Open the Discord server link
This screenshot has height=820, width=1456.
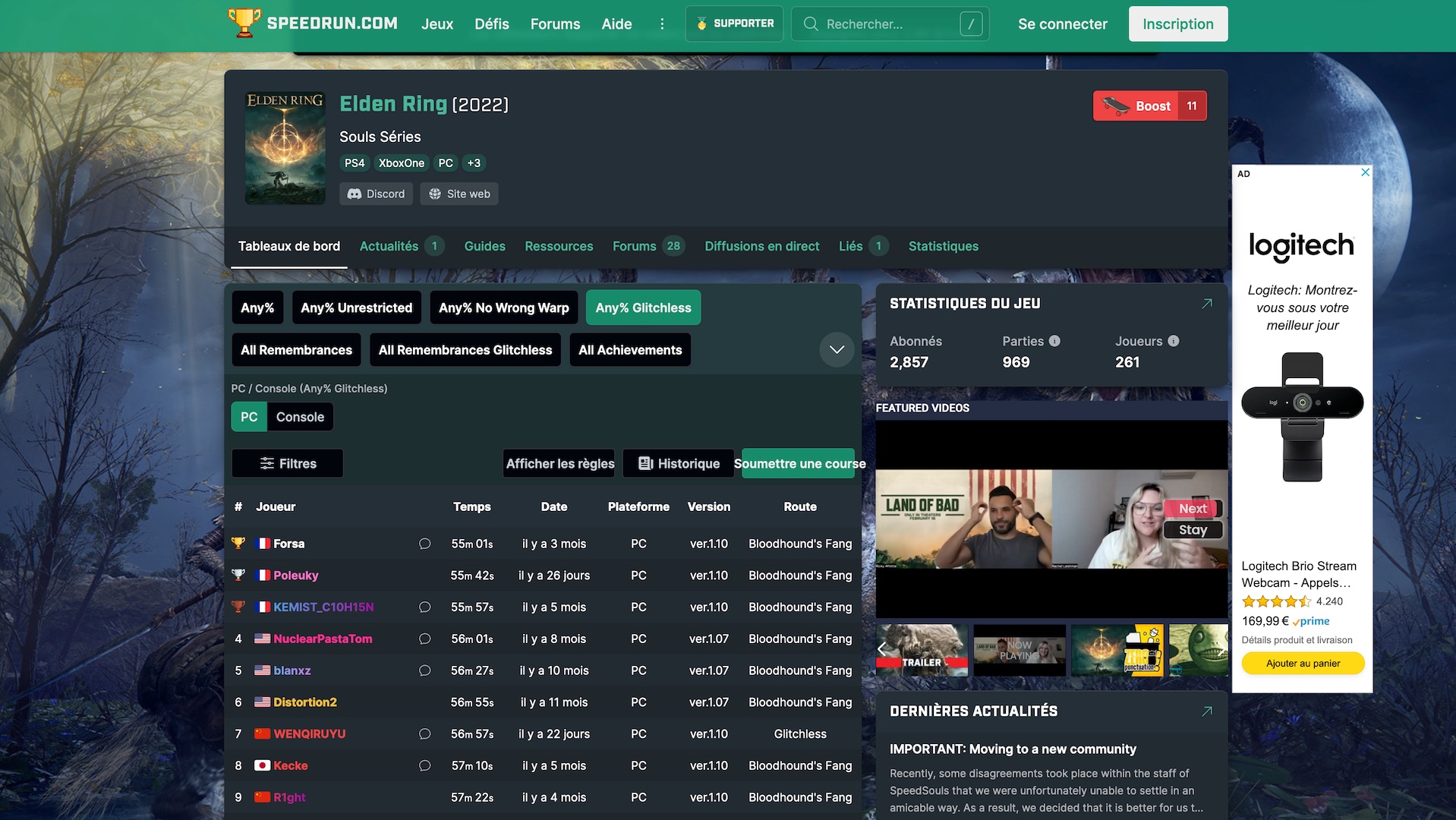[376, 194]
